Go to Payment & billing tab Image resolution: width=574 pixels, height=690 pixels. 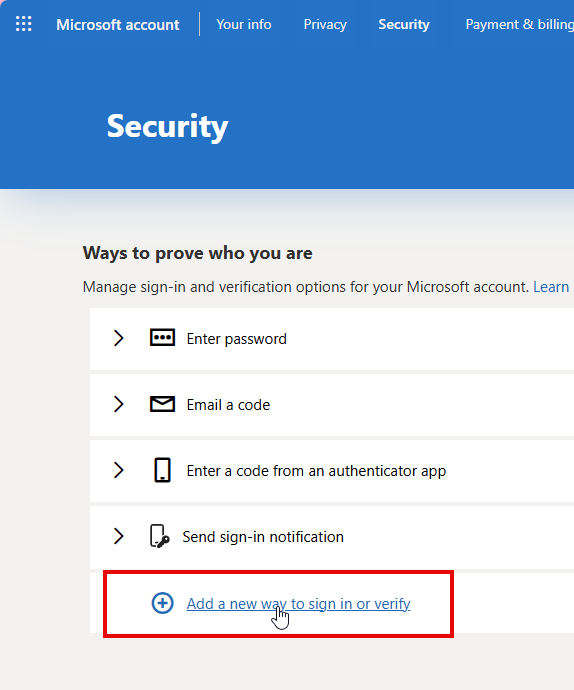tap(519, 24)
